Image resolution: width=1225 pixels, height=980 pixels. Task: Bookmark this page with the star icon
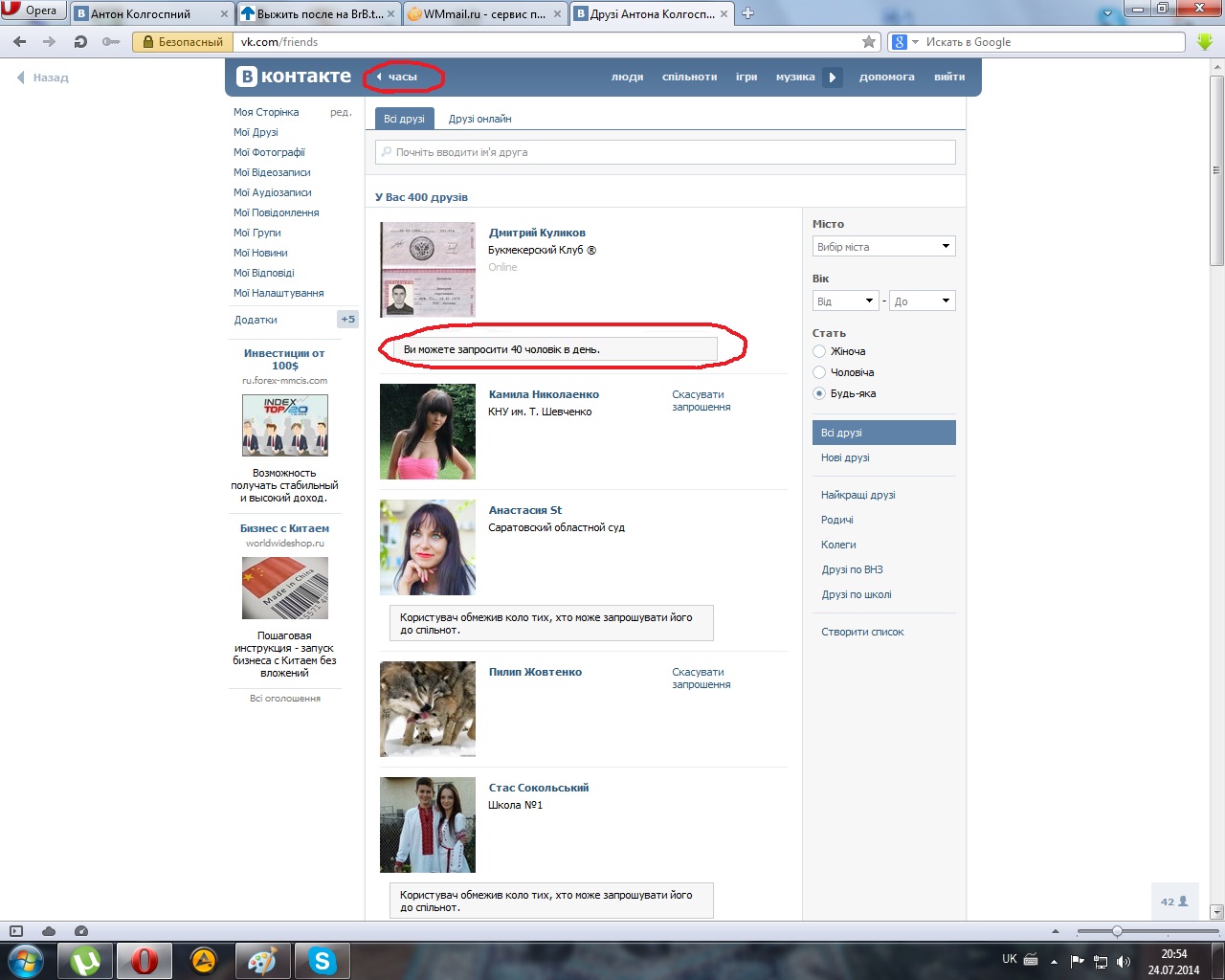click(x=869, y=41)
